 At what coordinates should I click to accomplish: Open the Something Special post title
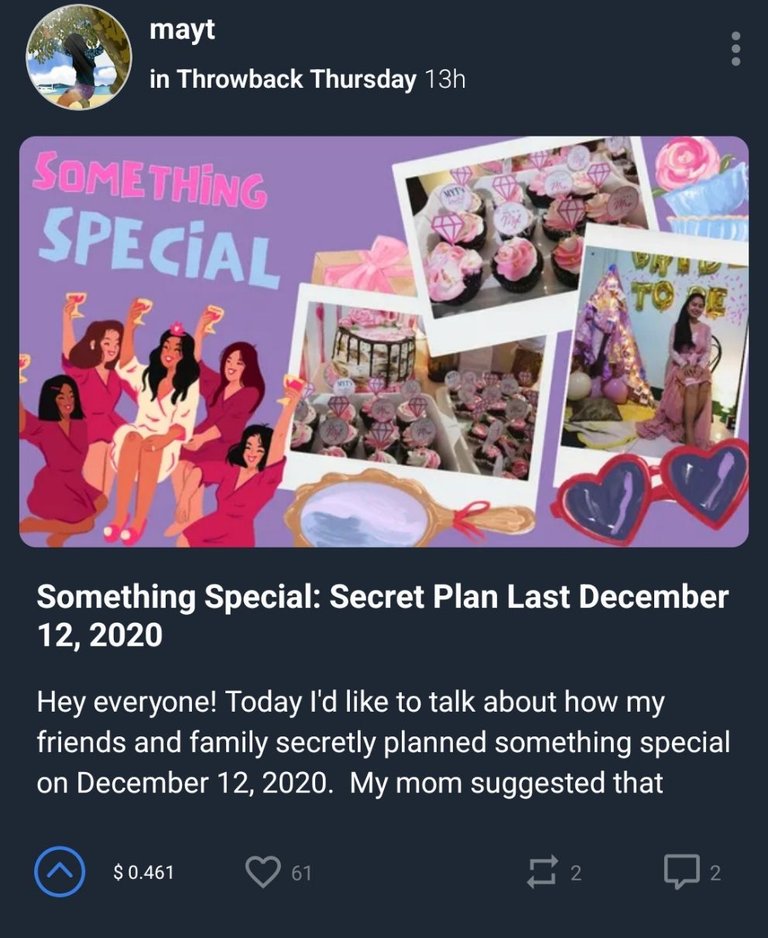(382, 615)
